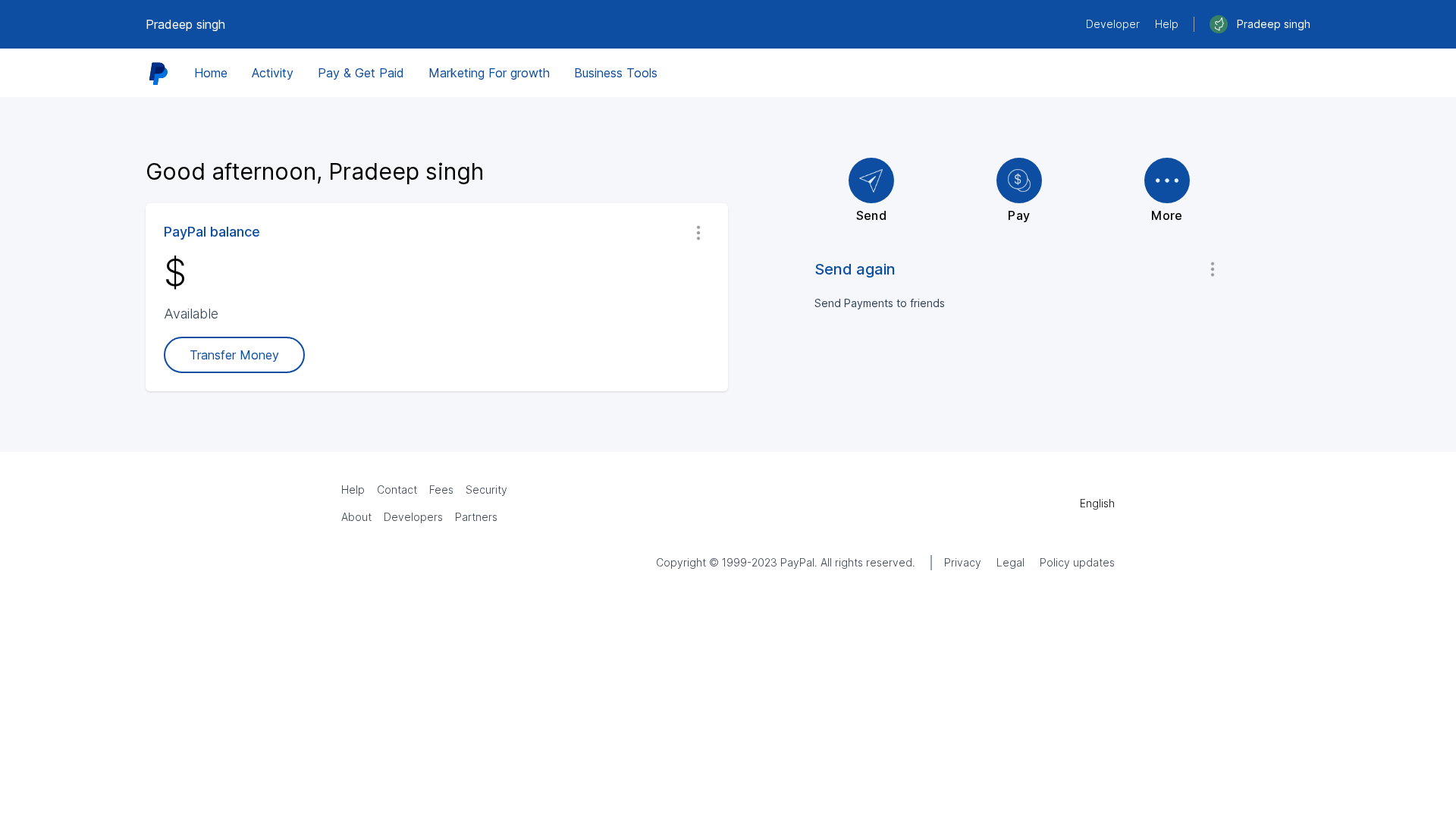Click the 'Available' balance label
Viewport: 1456px width, 819px height.
pos(191,314)
